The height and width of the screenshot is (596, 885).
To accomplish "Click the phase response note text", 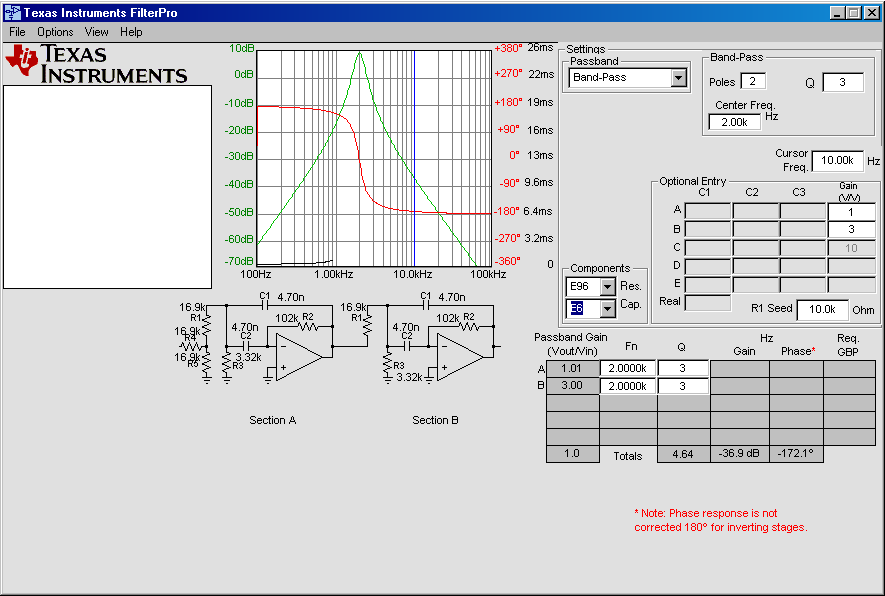I will click(x=721, y=520).
